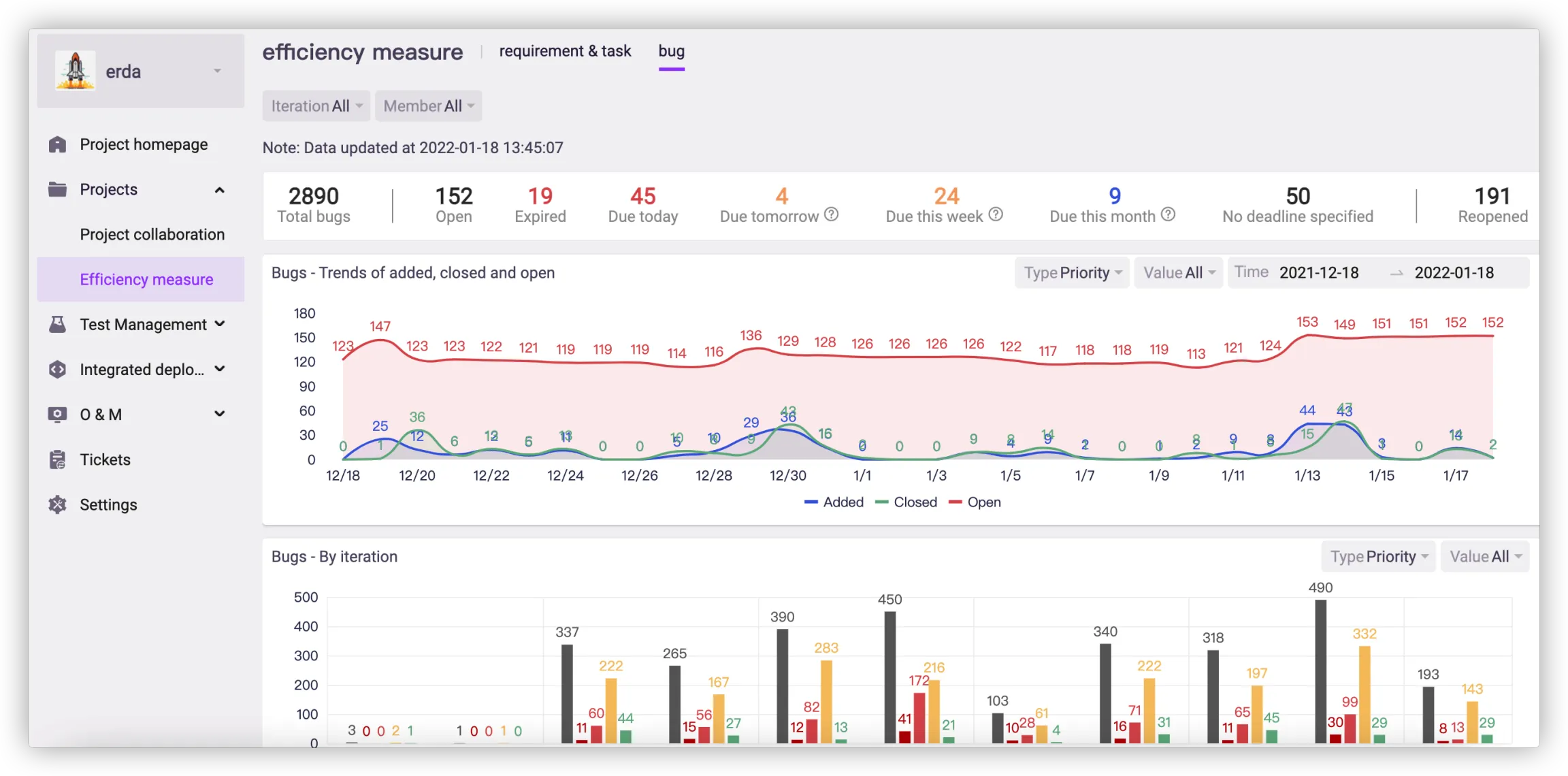
Task: Toggle the Open series in chart legend
Action: pos(975,502)
